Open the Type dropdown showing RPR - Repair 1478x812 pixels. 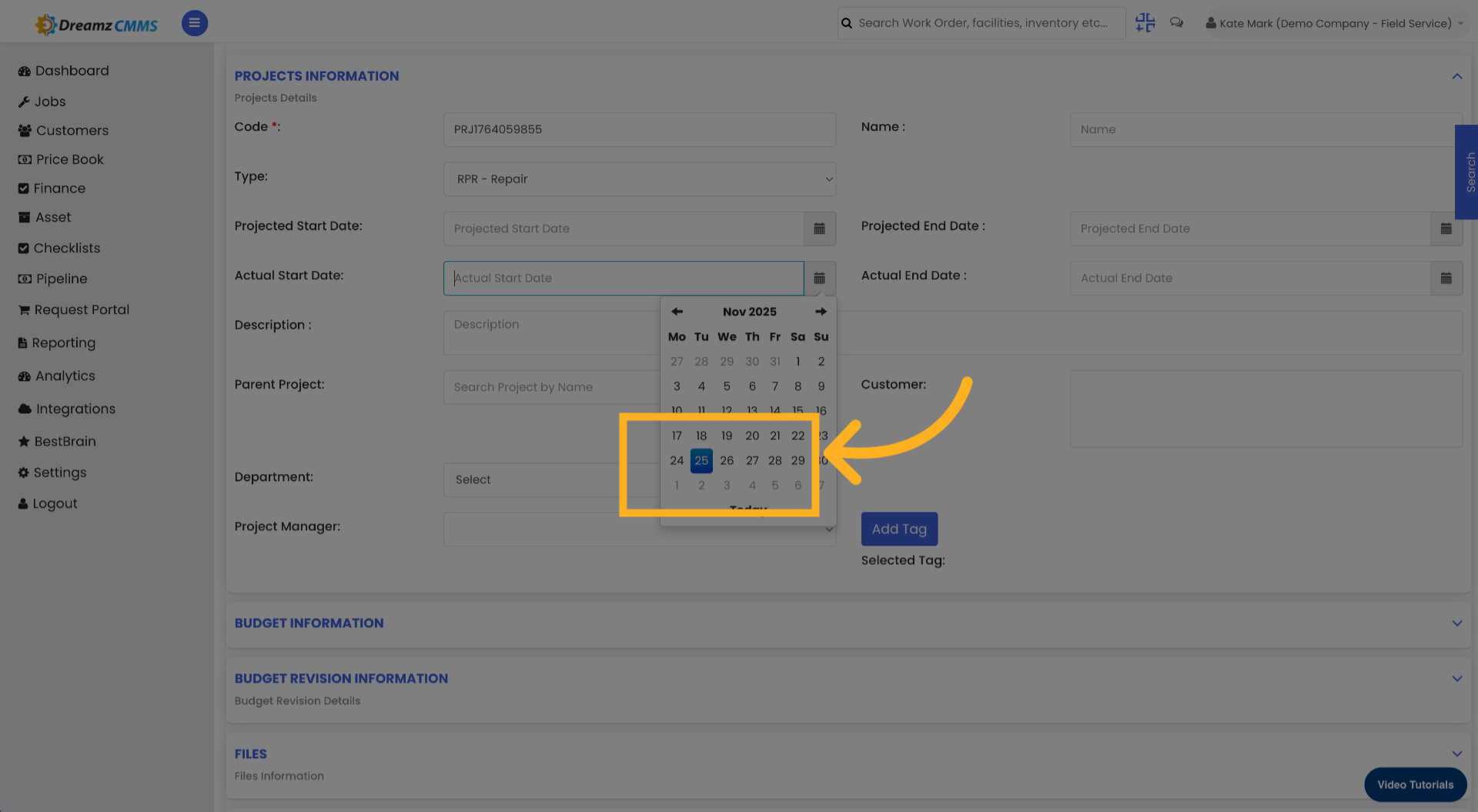tap(640, 179)
